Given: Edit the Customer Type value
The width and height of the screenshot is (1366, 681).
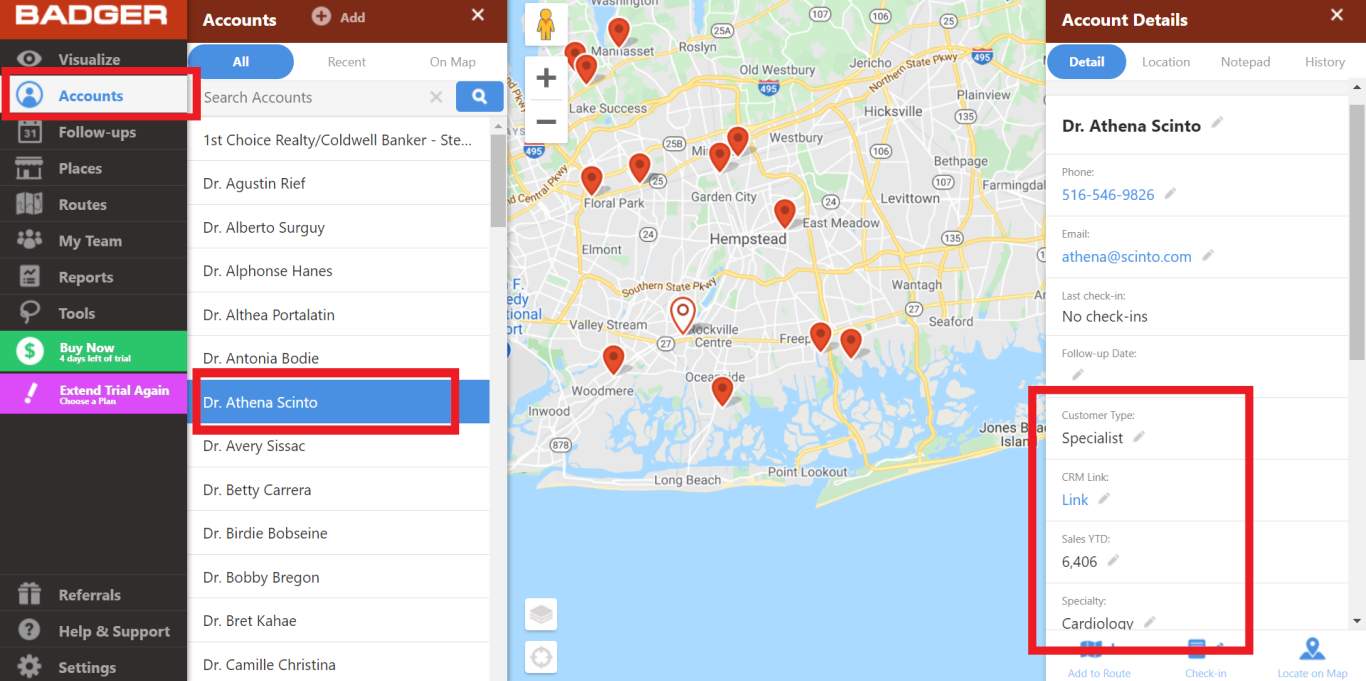Looking at the screenshot, I should (1138, 436).
